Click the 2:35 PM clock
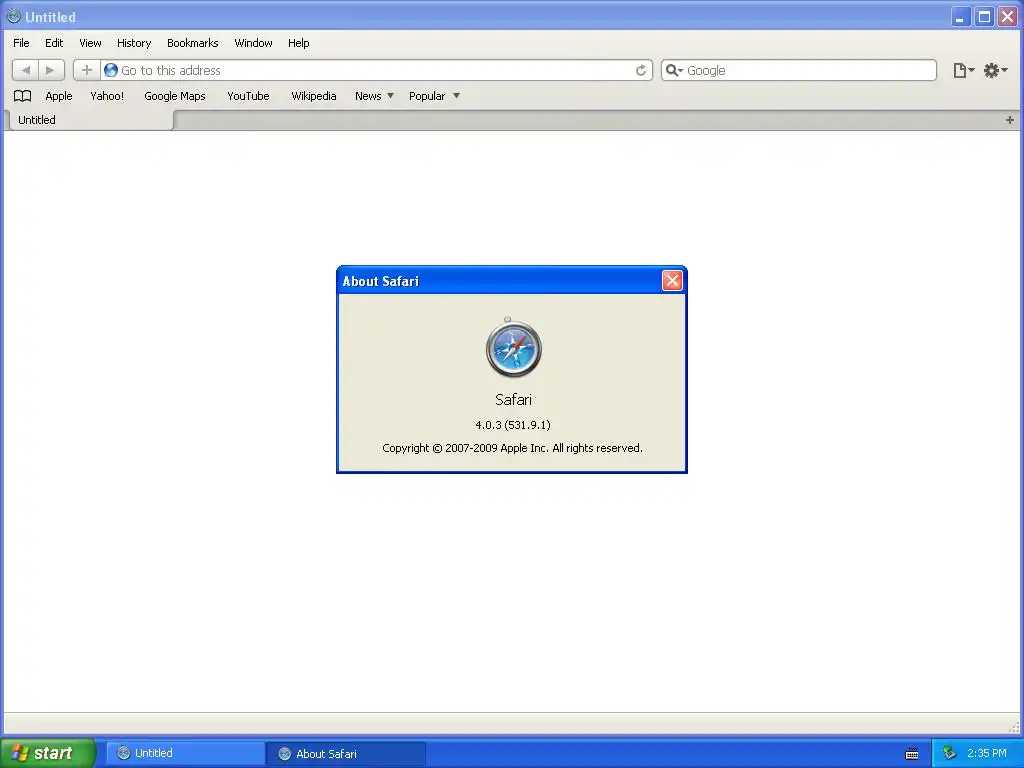 click(x=987, y=754)
